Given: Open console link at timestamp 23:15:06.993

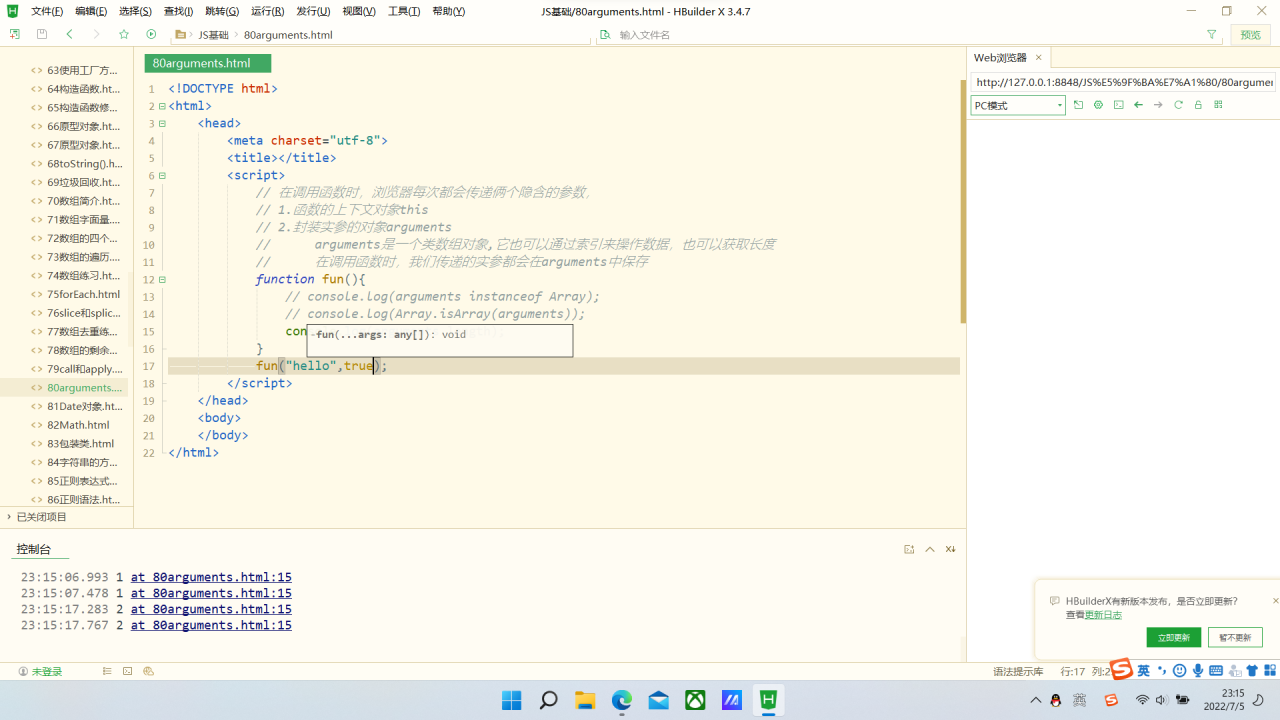Looking at the screenshot, I should [x=211, y=577].
